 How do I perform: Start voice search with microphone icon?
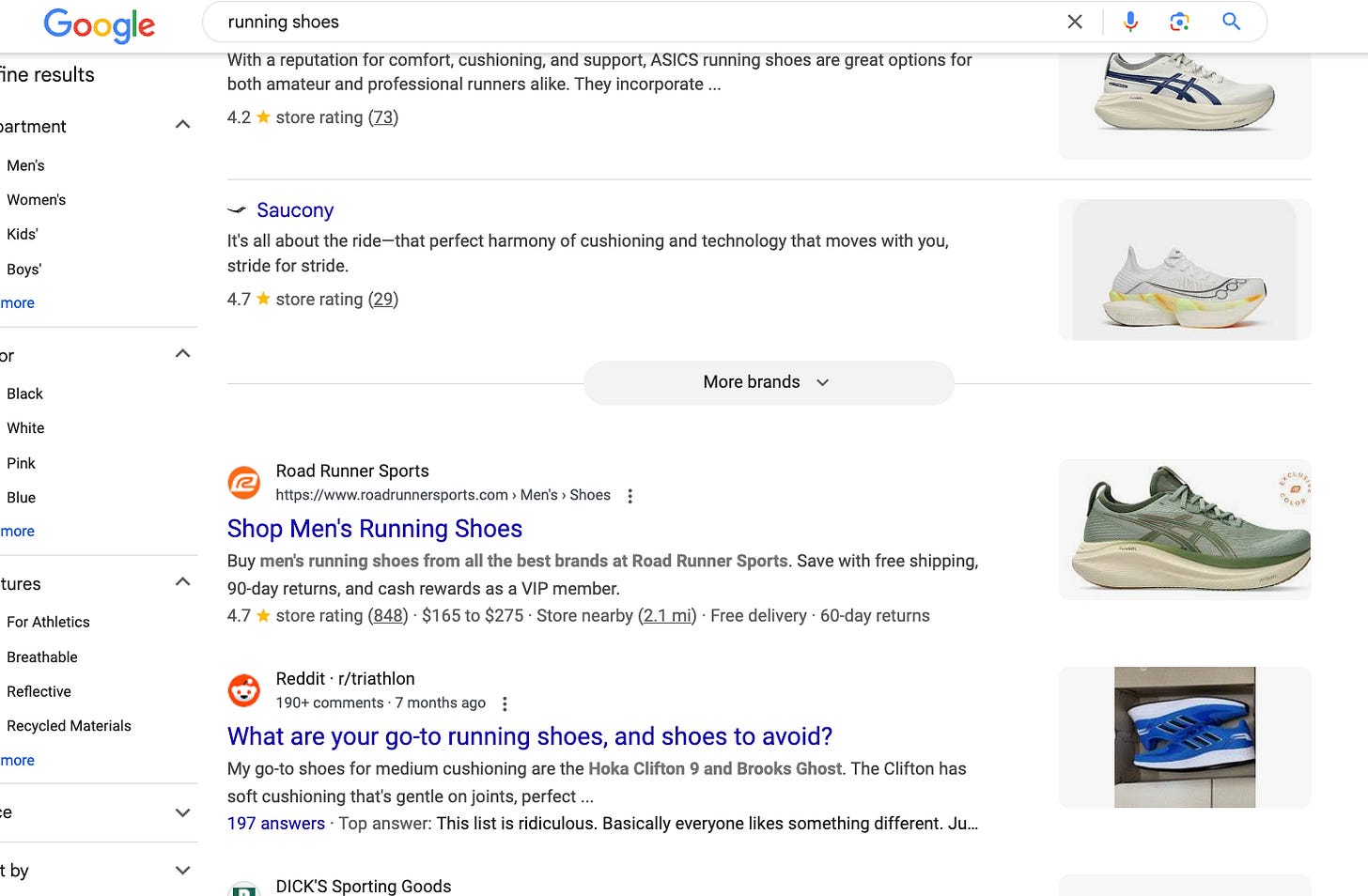tap(1130, 22)
